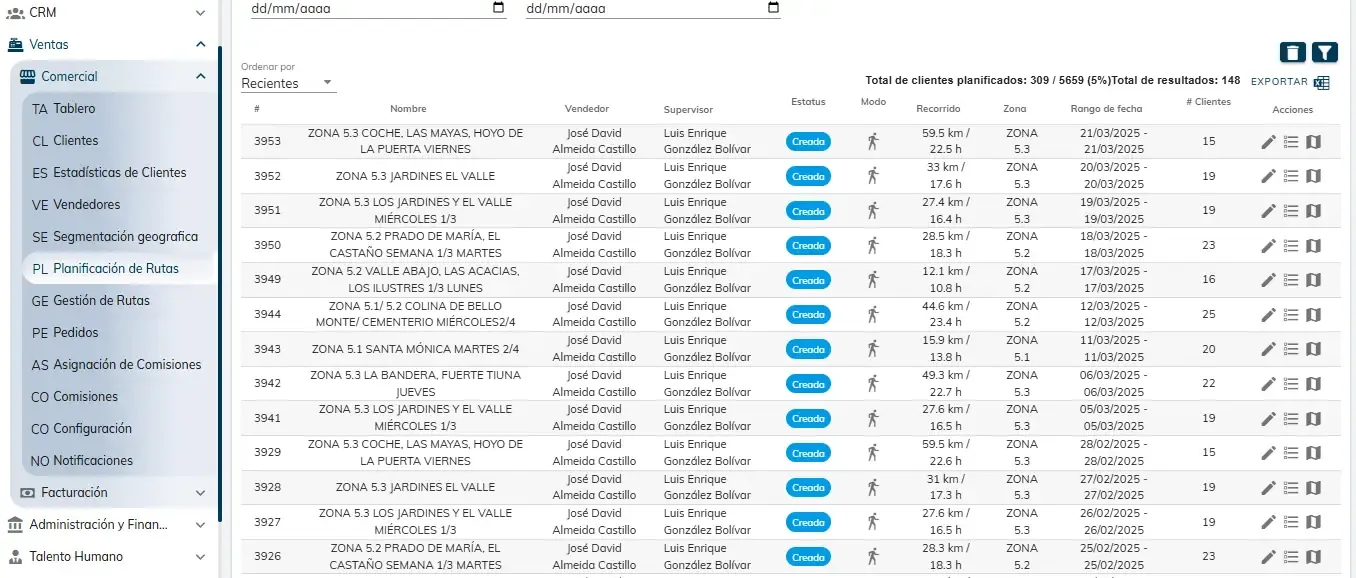Click the Excel export icon next to EXPORTAR
Screen dimensions: 1356x578
tap(1322, 81)
